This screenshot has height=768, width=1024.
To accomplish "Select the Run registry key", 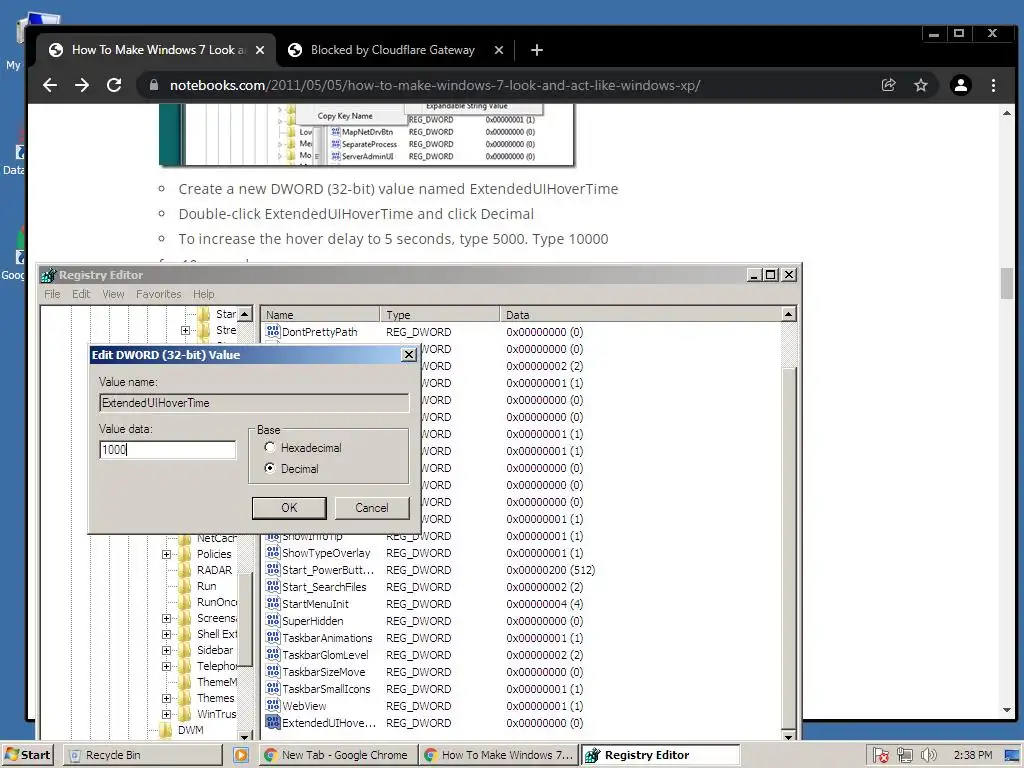I will pos(206,586).
